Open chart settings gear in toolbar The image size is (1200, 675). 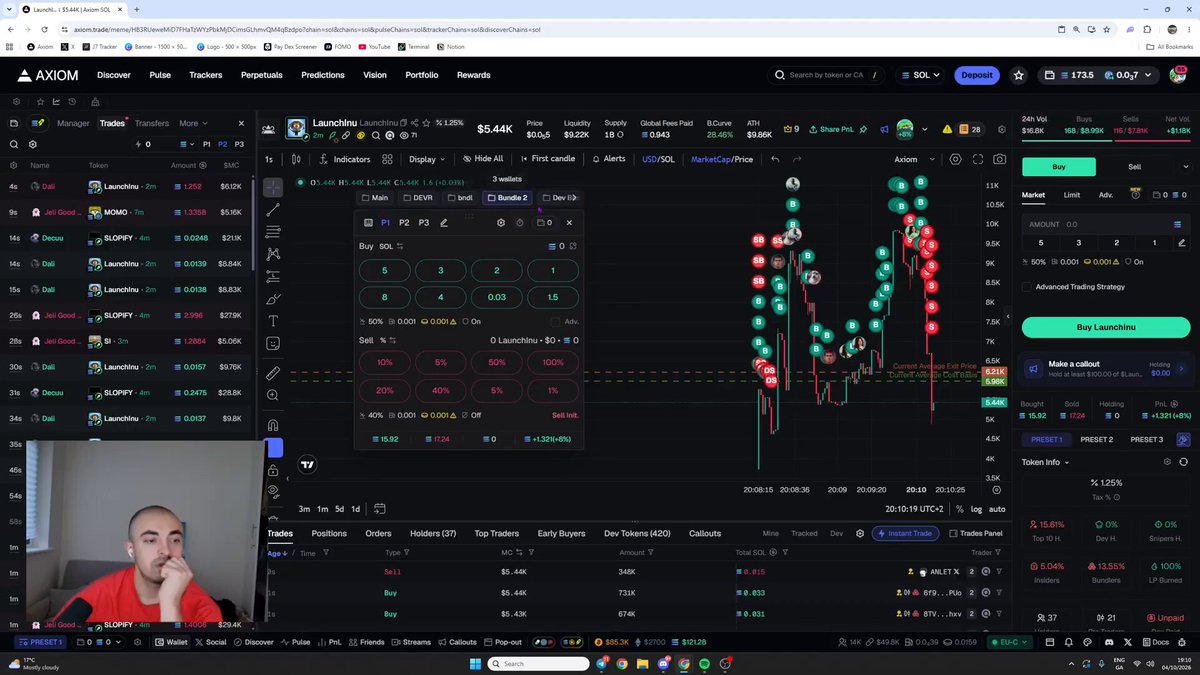click(x=955, y=159)
